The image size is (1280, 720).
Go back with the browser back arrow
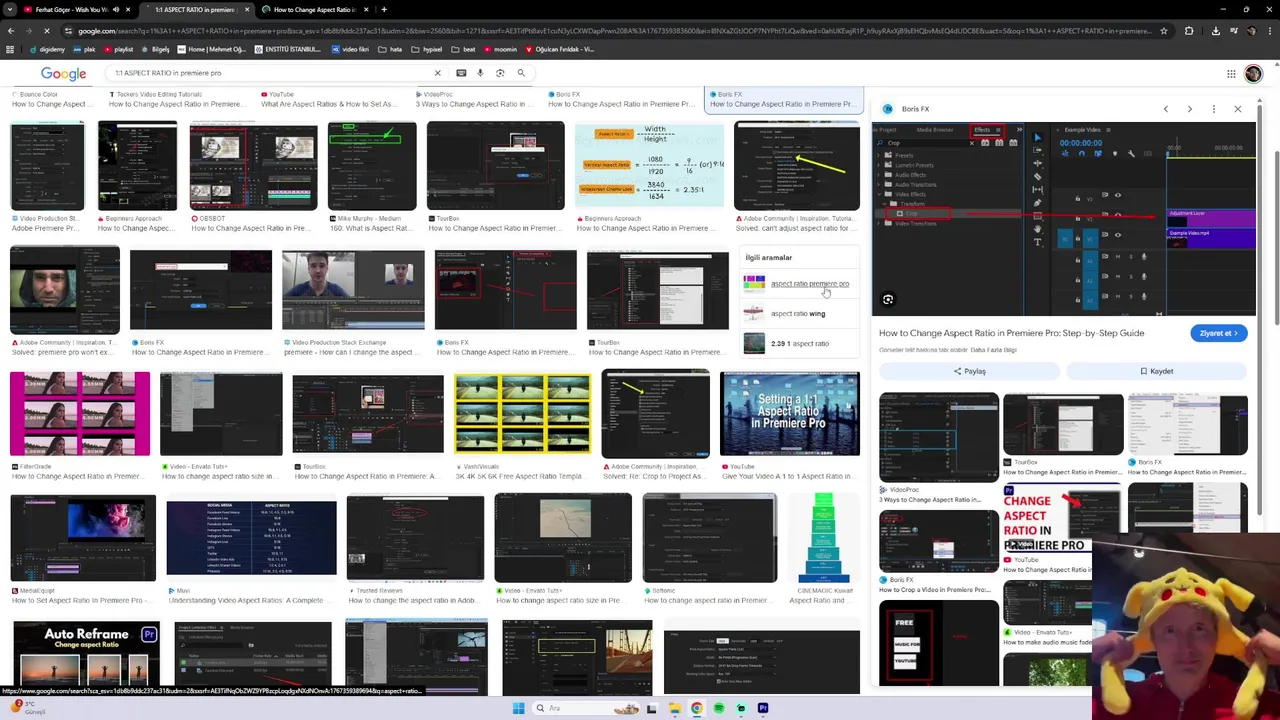click(10, 31)
